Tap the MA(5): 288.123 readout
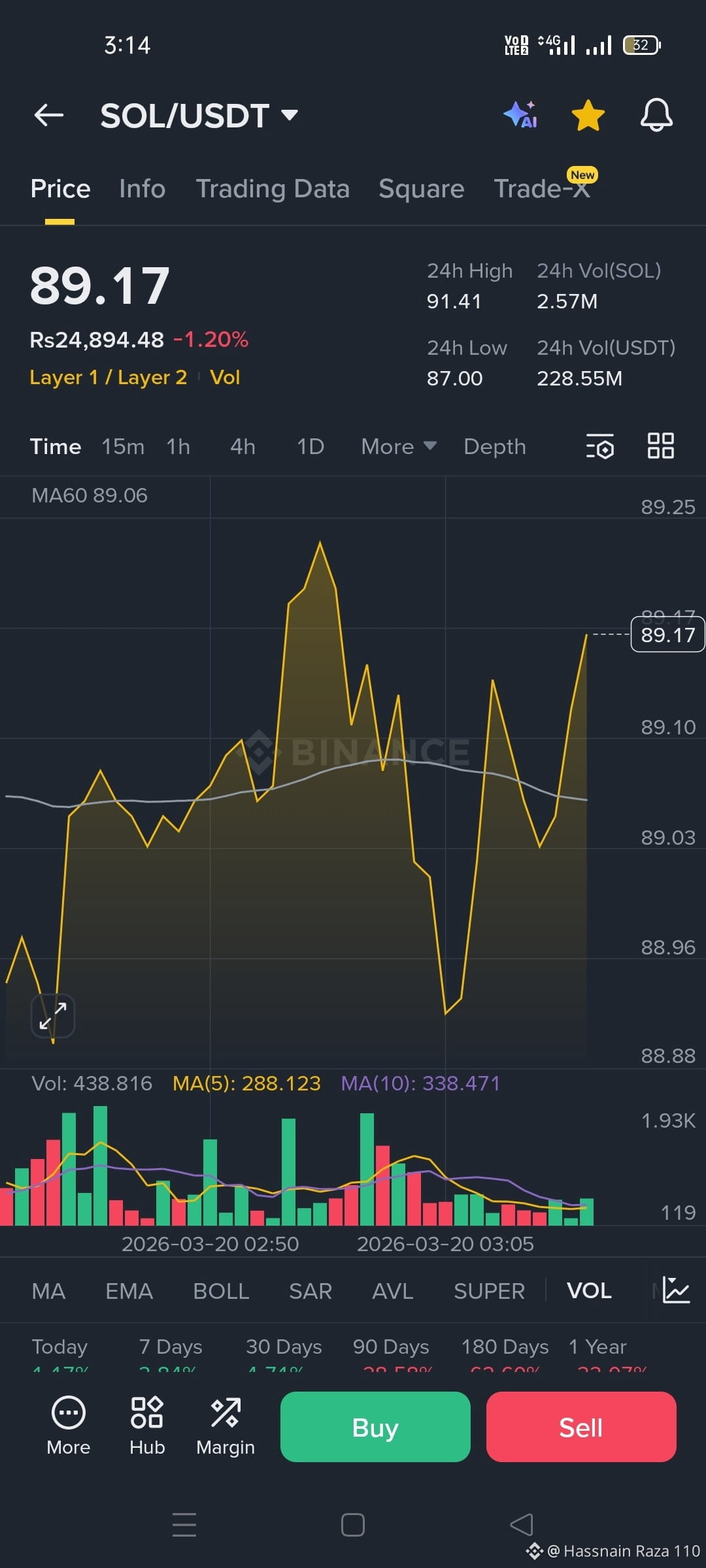 [246, 1084]
